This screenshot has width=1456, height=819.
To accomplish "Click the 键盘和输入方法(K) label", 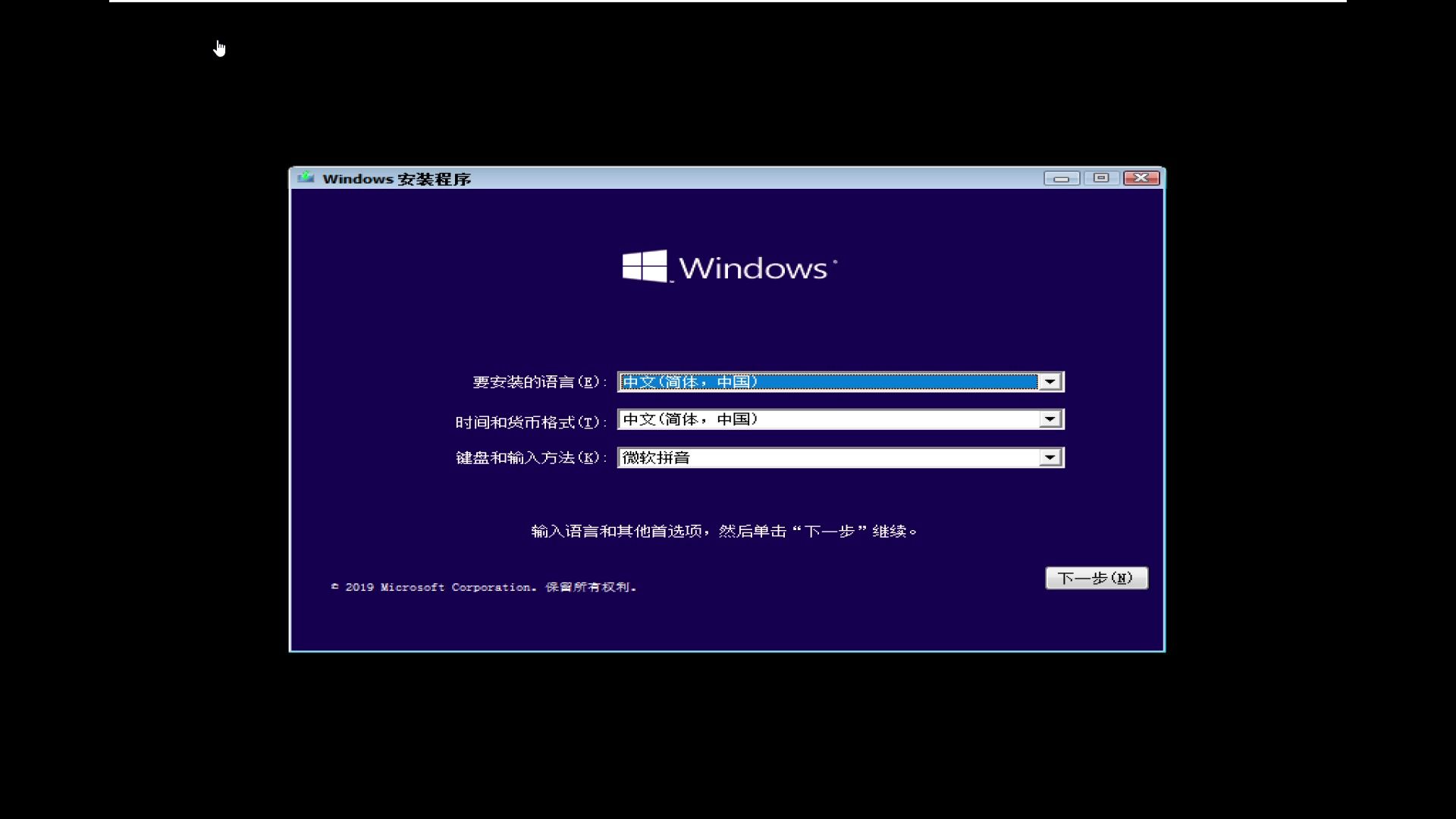I will click(x=531, y=458).
